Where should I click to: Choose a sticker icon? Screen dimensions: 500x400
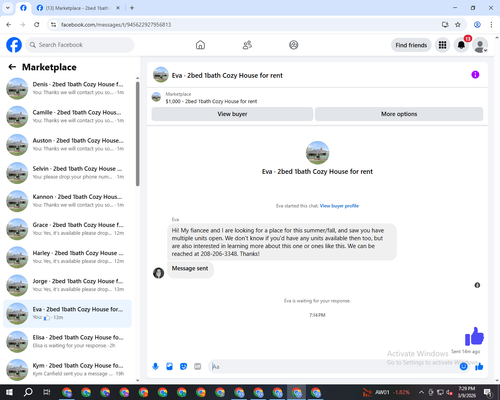coord(183,367)
